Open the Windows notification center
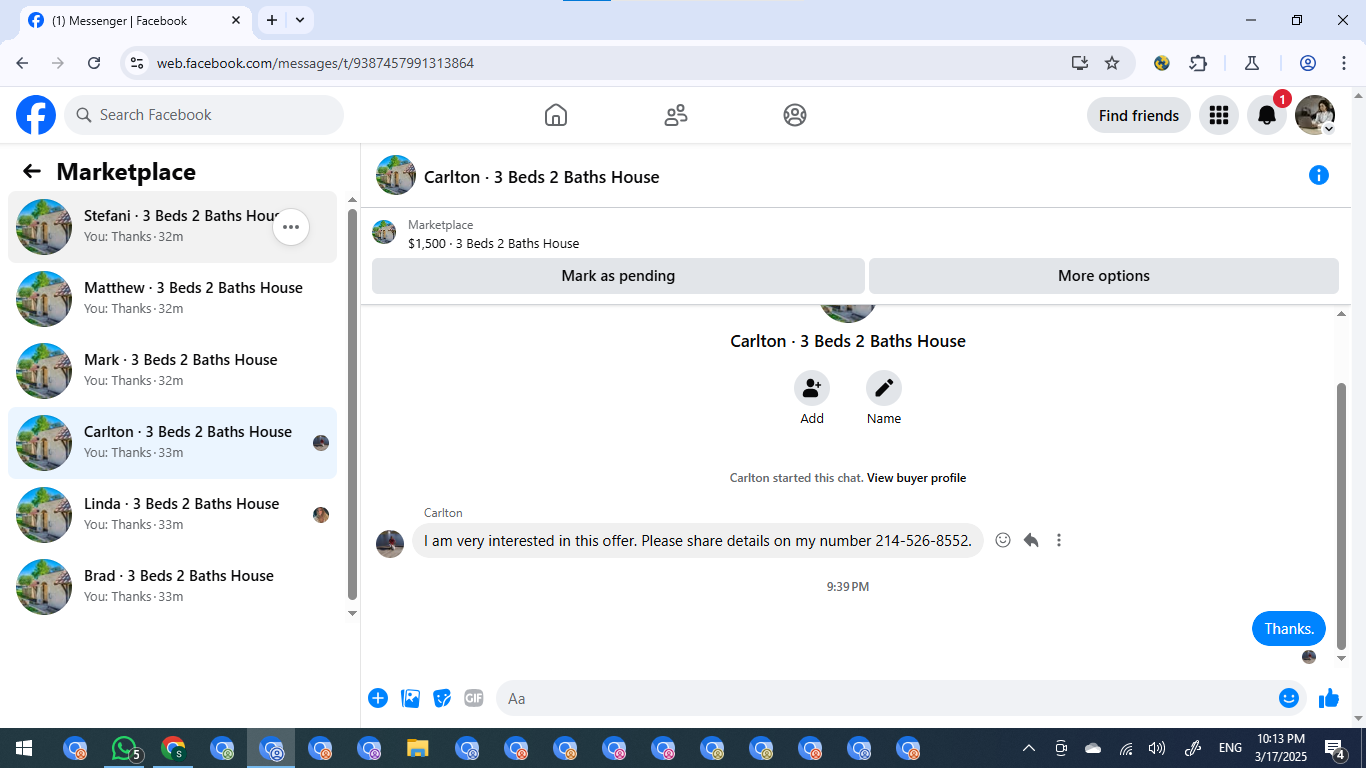Screen dimensions: 1366x768 pos(1334,748)
